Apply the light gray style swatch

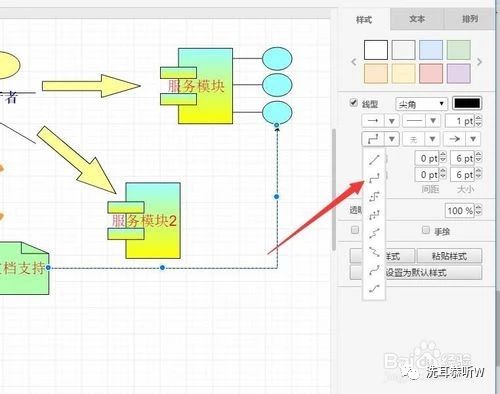[x=403, y=50]
